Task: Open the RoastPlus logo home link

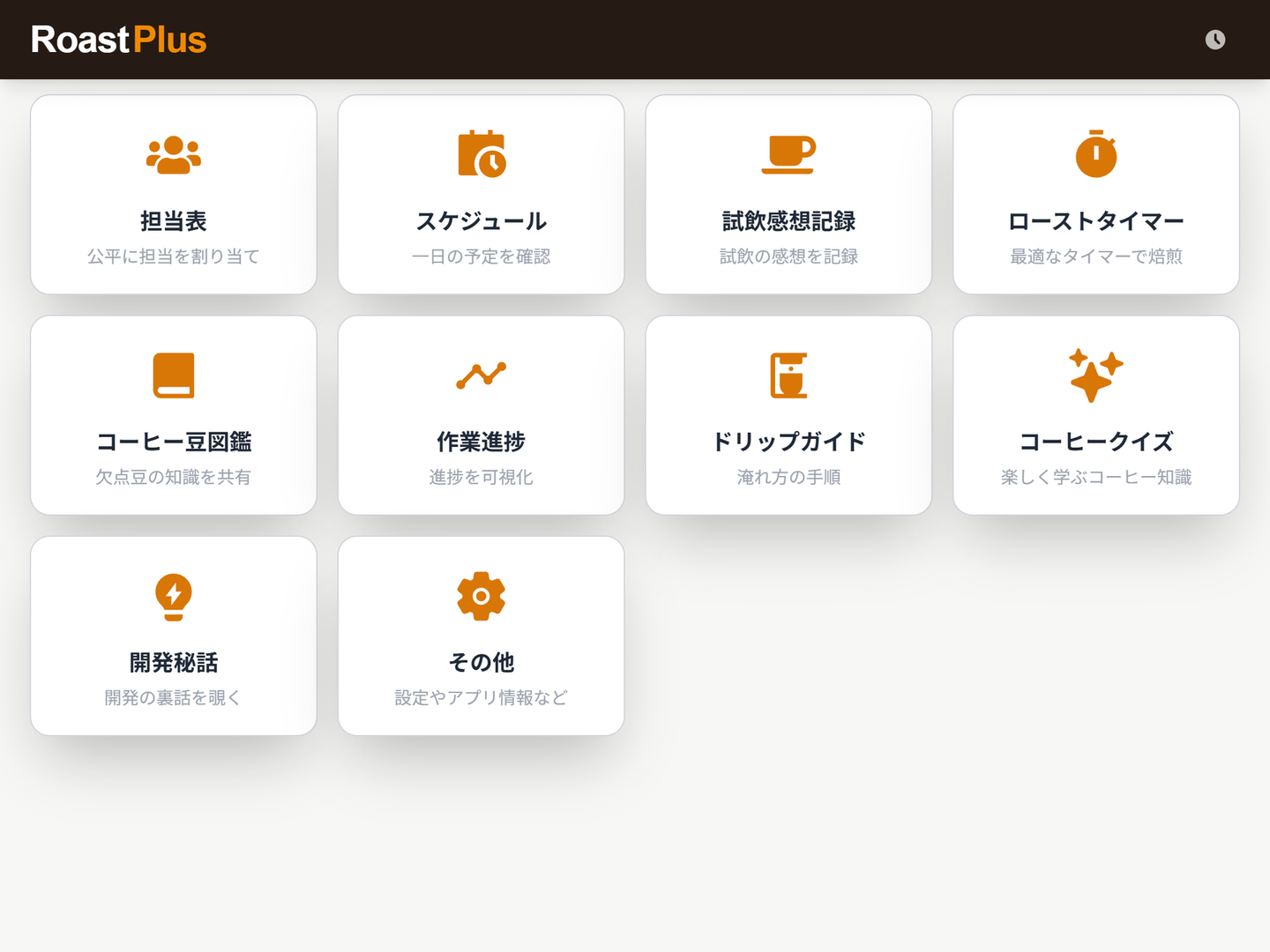Action: 119,40
